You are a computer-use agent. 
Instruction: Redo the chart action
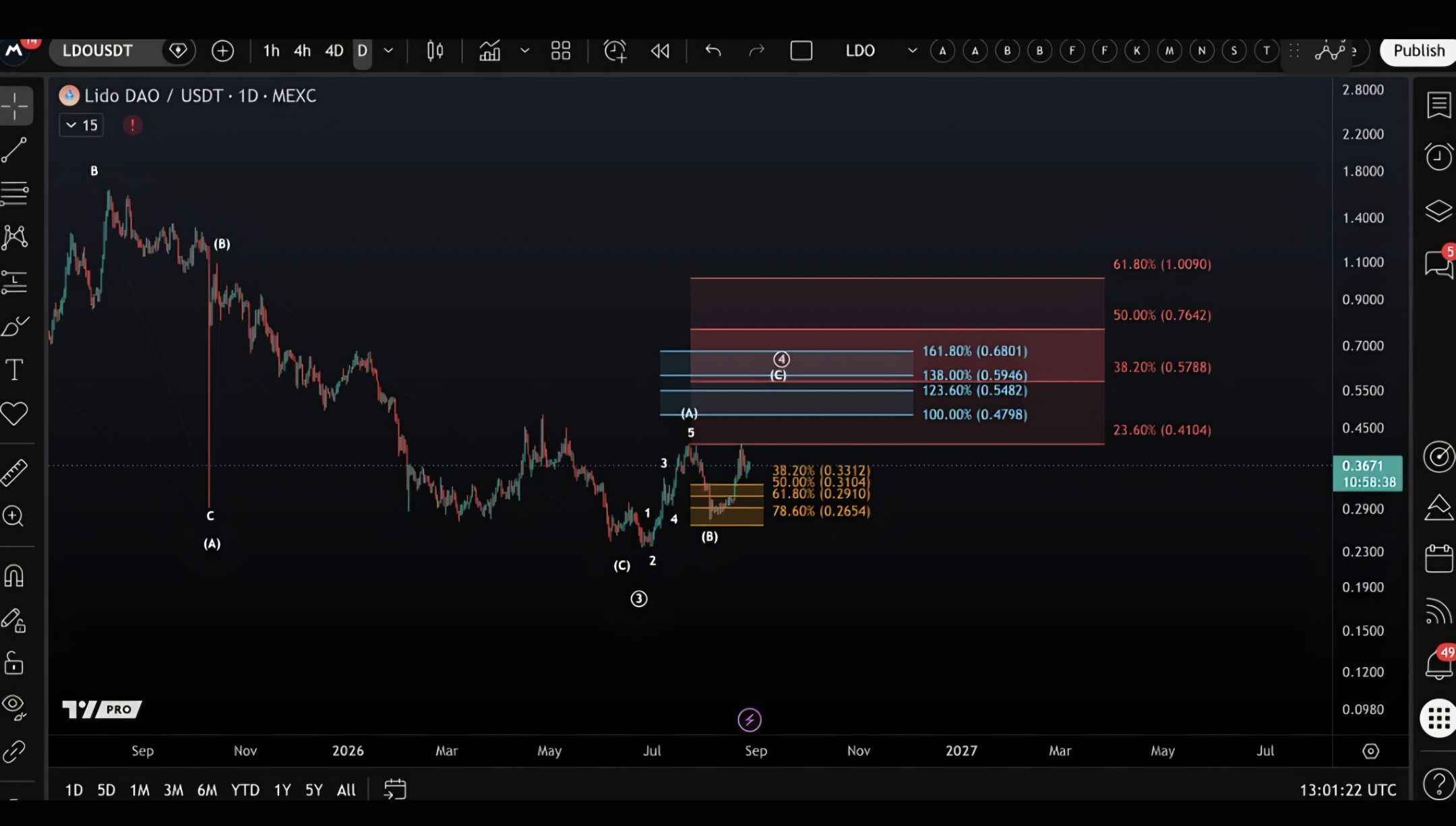756,51
